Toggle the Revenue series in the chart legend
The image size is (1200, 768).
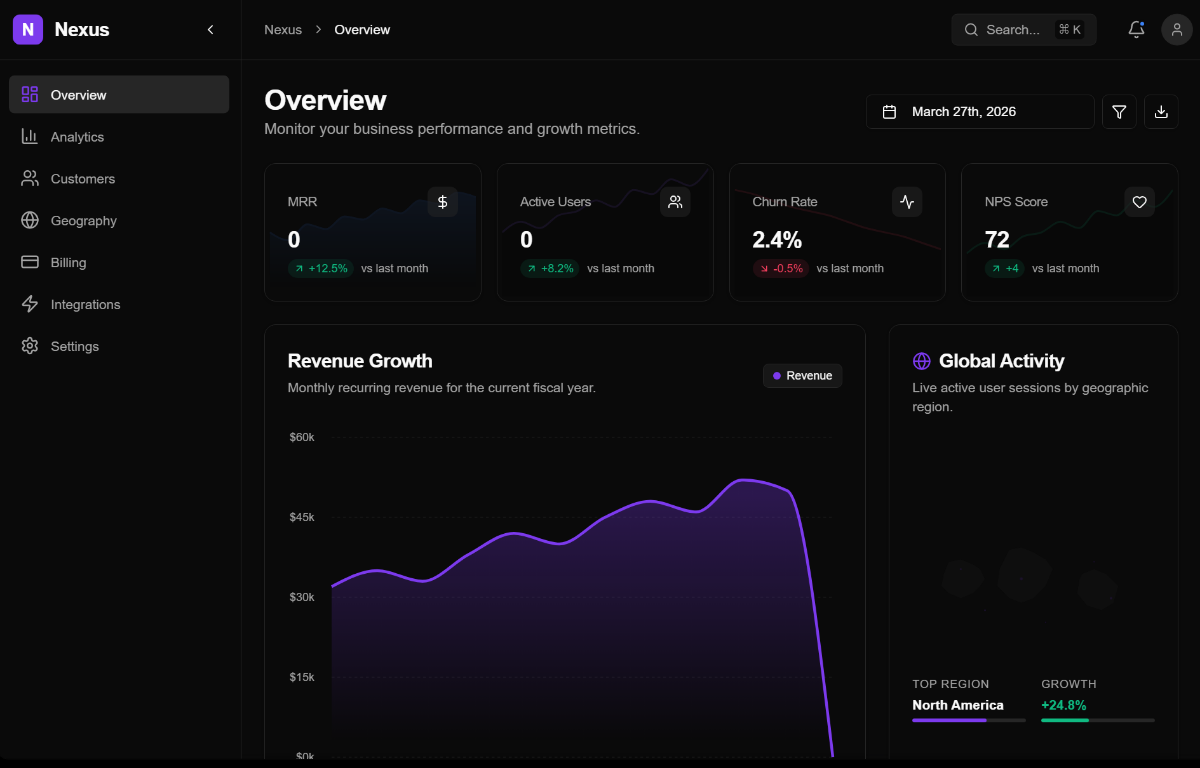(802, 375)
